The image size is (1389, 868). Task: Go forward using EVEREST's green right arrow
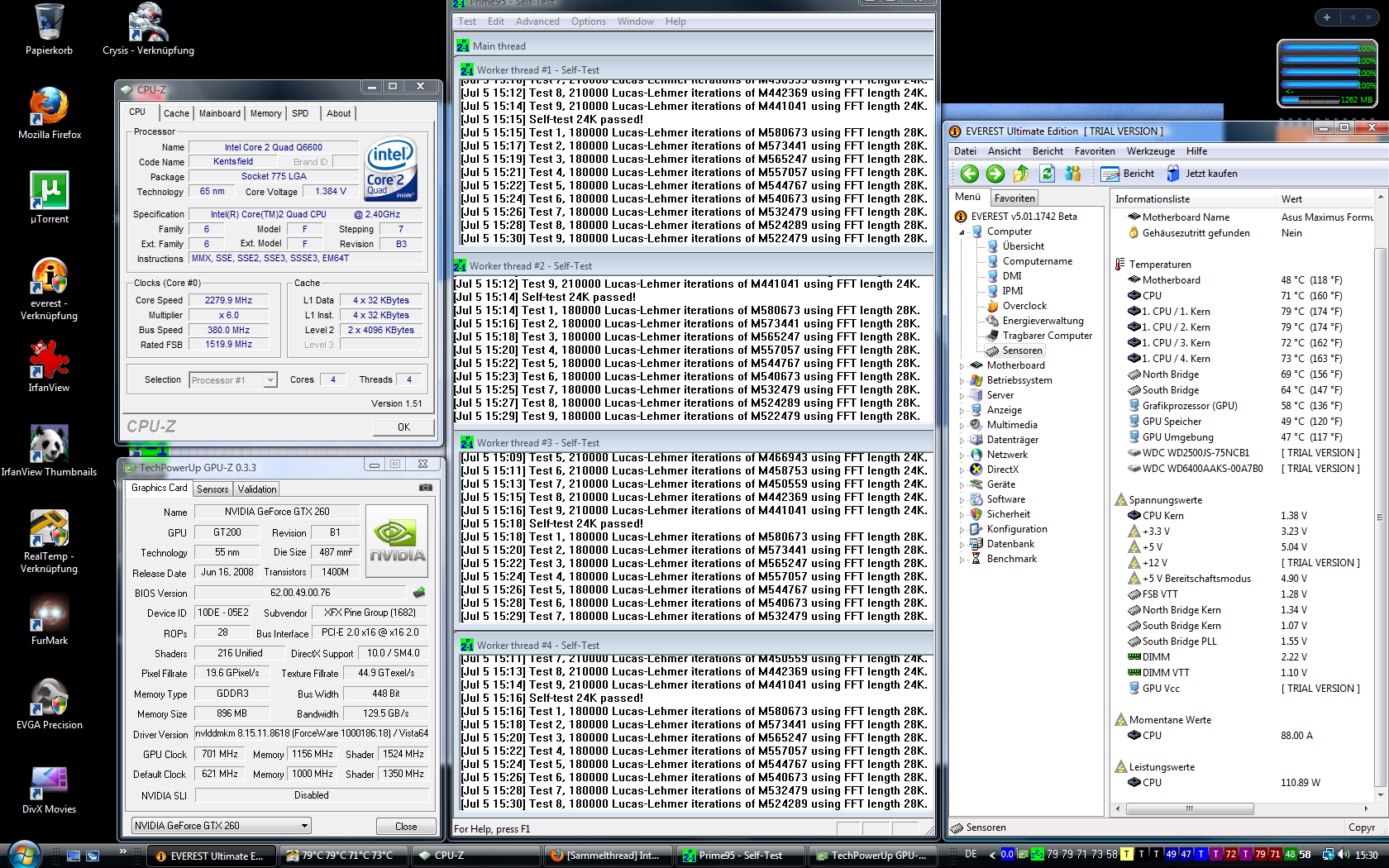click(995, 174)
